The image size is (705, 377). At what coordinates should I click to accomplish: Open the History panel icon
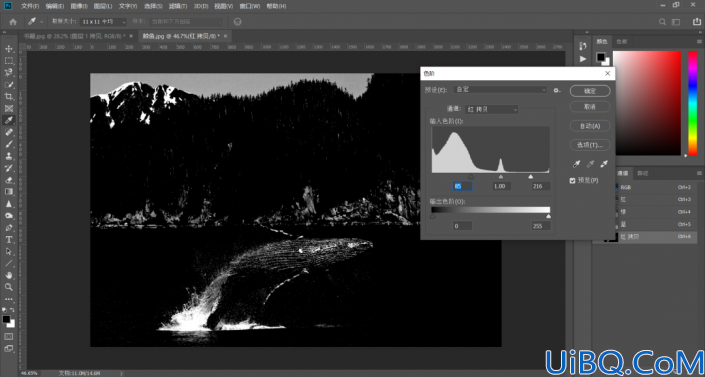[583, 46]
